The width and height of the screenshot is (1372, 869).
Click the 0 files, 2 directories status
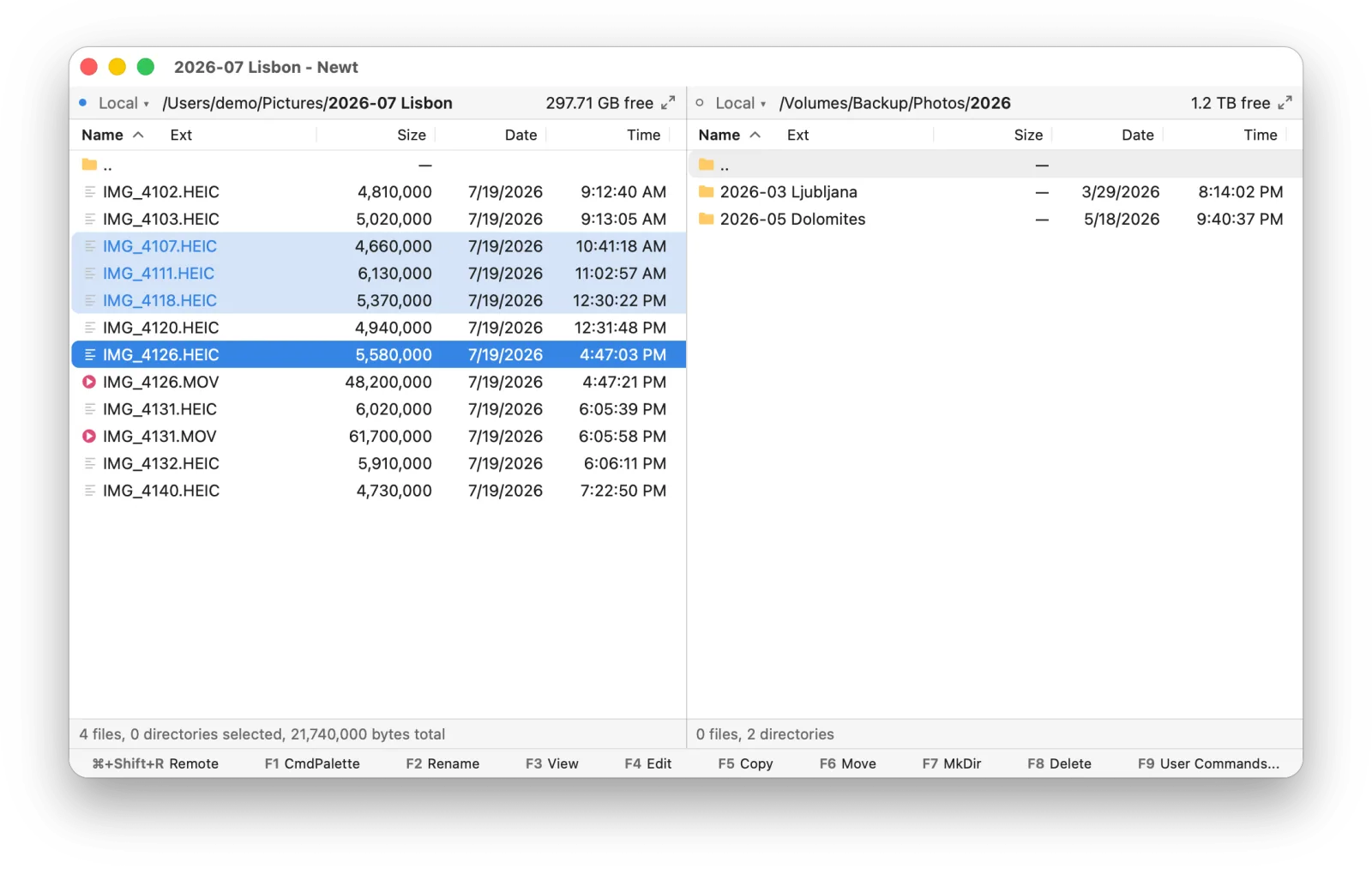[x=765, y=734]
